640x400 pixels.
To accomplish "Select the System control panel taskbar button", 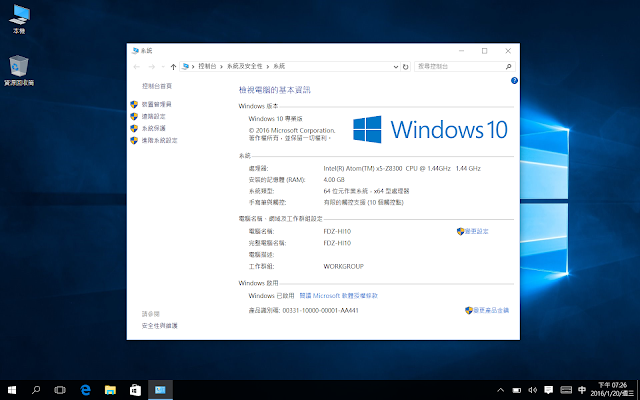I will point(160,390).
